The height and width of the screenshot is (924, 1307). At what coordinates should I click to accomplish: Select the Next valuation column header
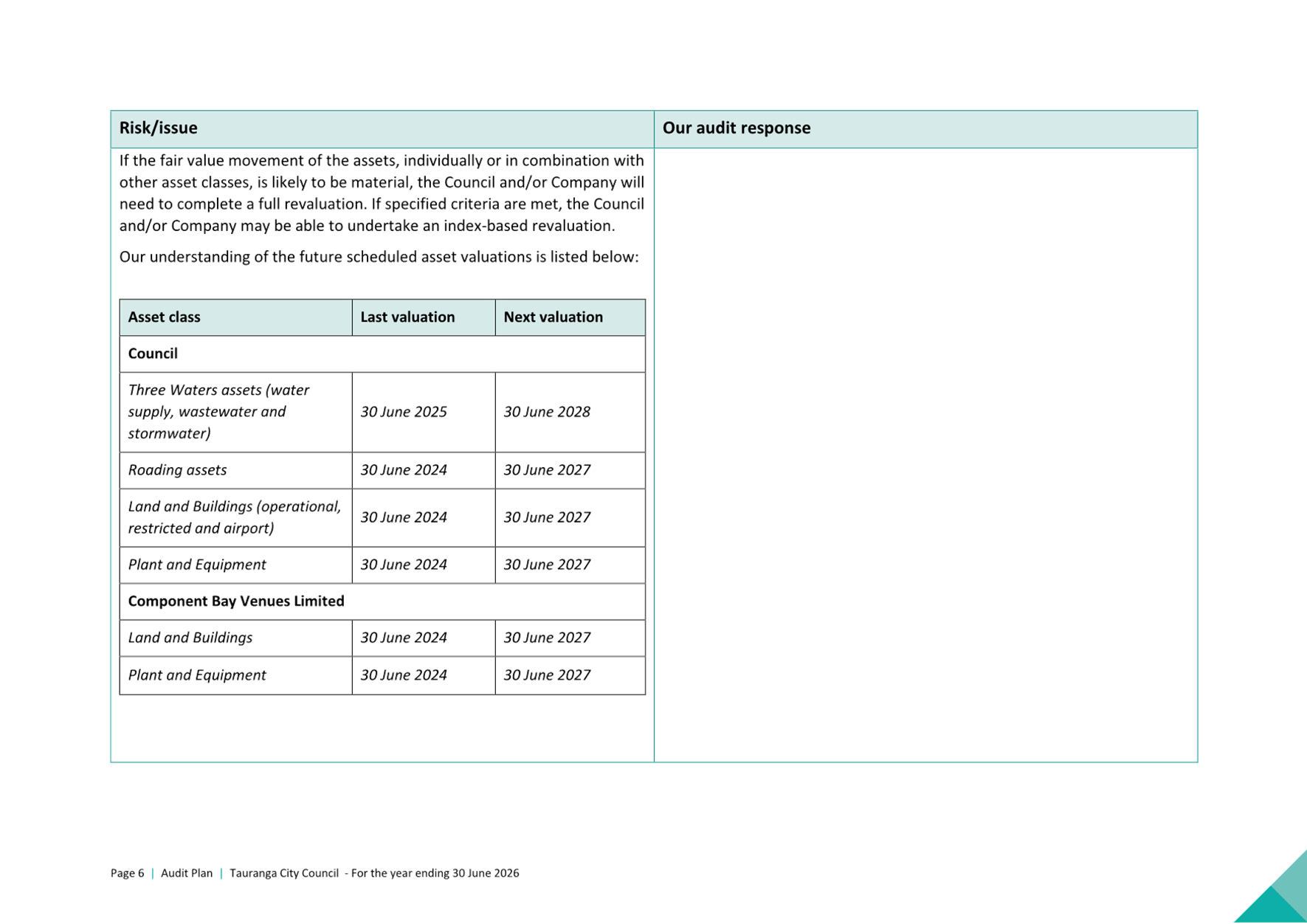tap(553, 317)
